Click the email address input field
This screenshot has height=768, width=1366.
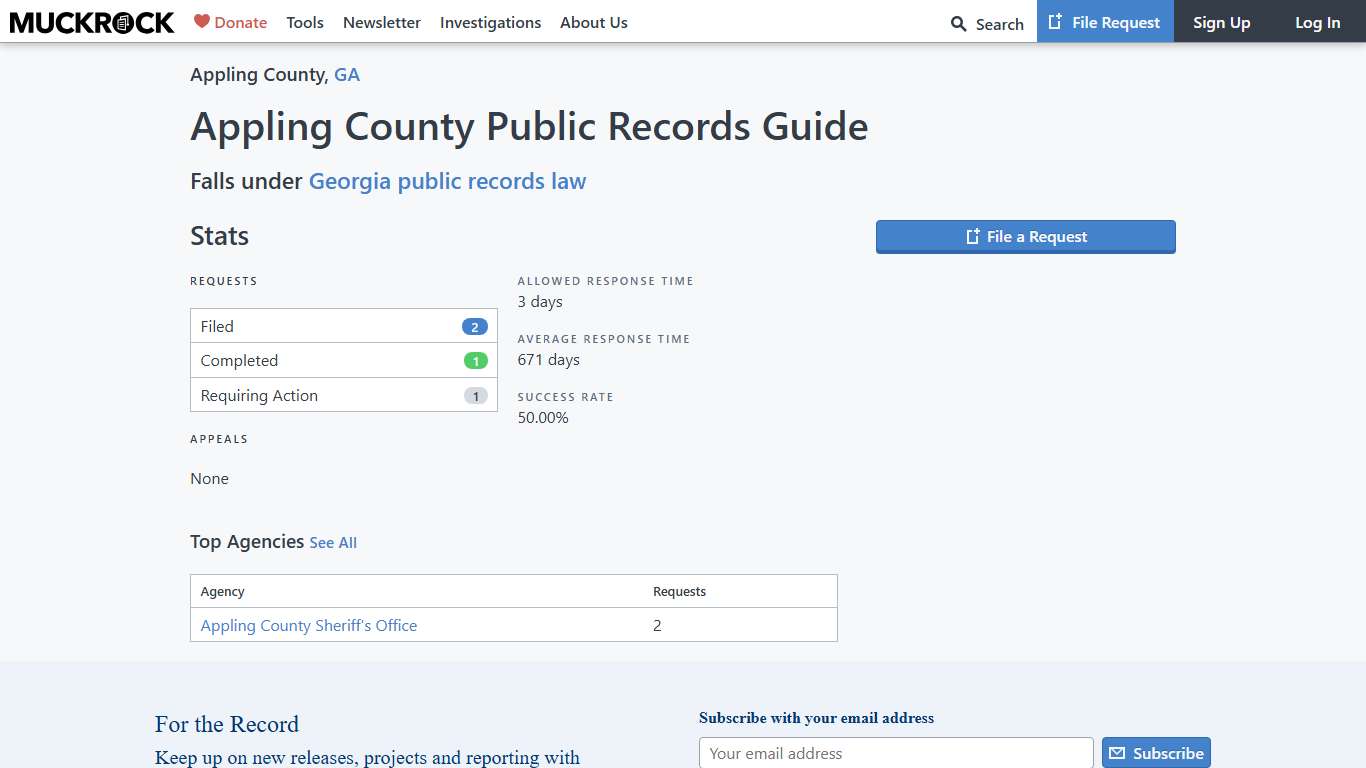tap(895, 753)
